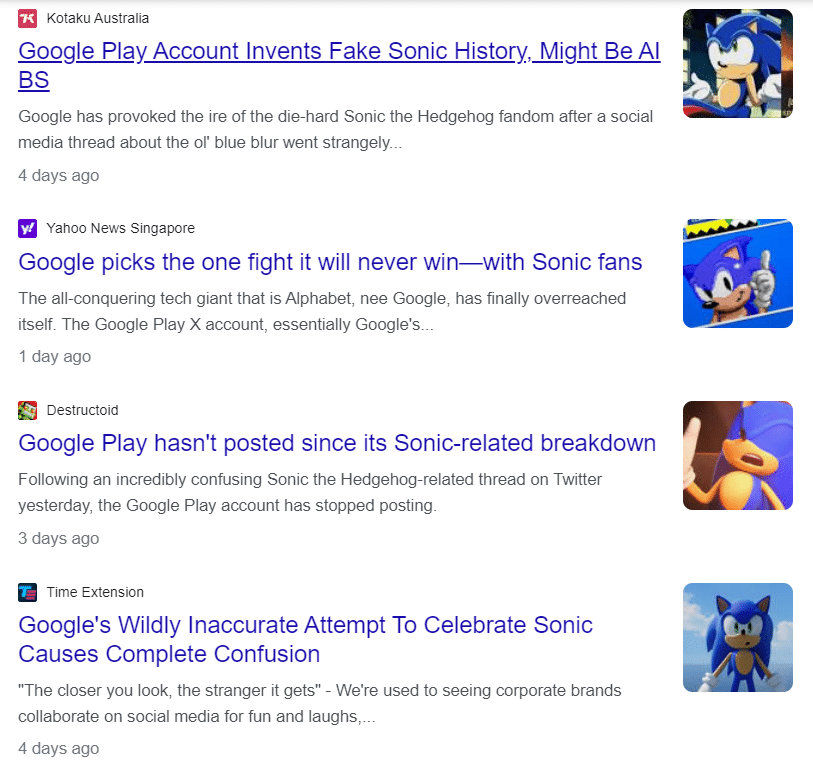Select the Destructoid source label
Viewport: 813px width, 772px height.
[82, 410]
